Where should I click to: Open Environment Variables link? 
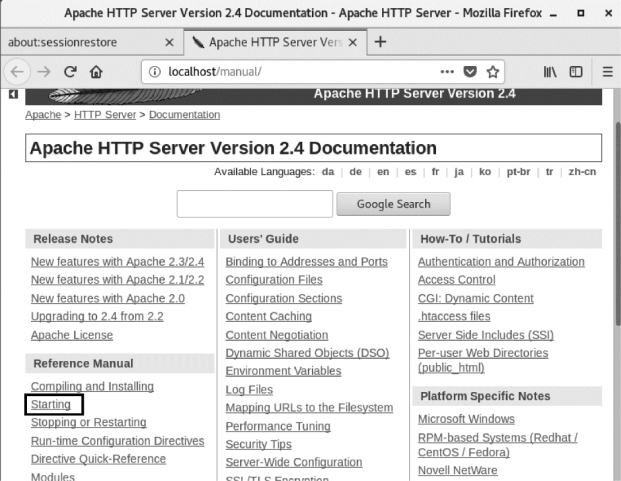coord(284,371)
